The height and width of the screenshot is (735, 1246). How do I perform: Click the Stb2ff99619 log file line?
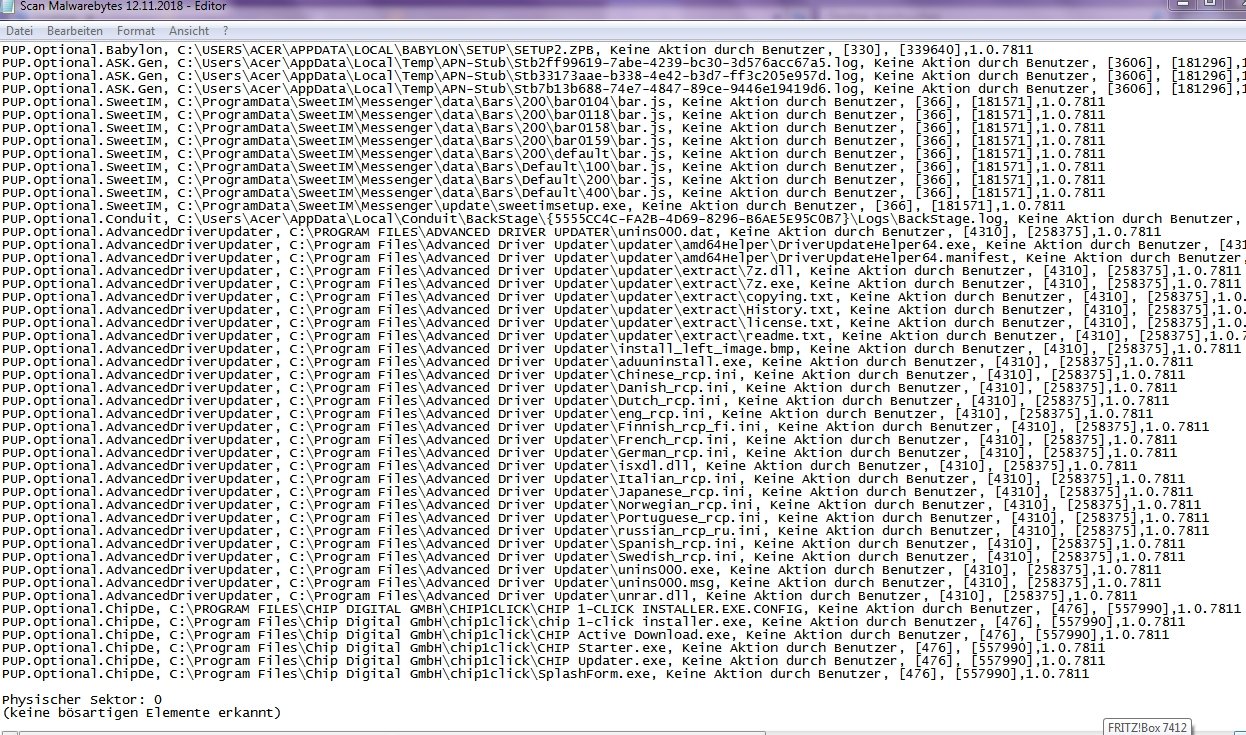(x=623, y=62)
